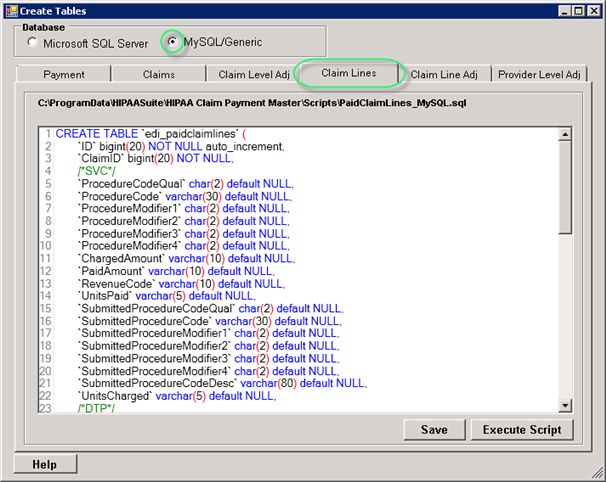Choose the MySQL/Generic radio button
Image resolution: width=606 pixels, height=482 pixels.
pyautogui.click(x=173, y=43)
